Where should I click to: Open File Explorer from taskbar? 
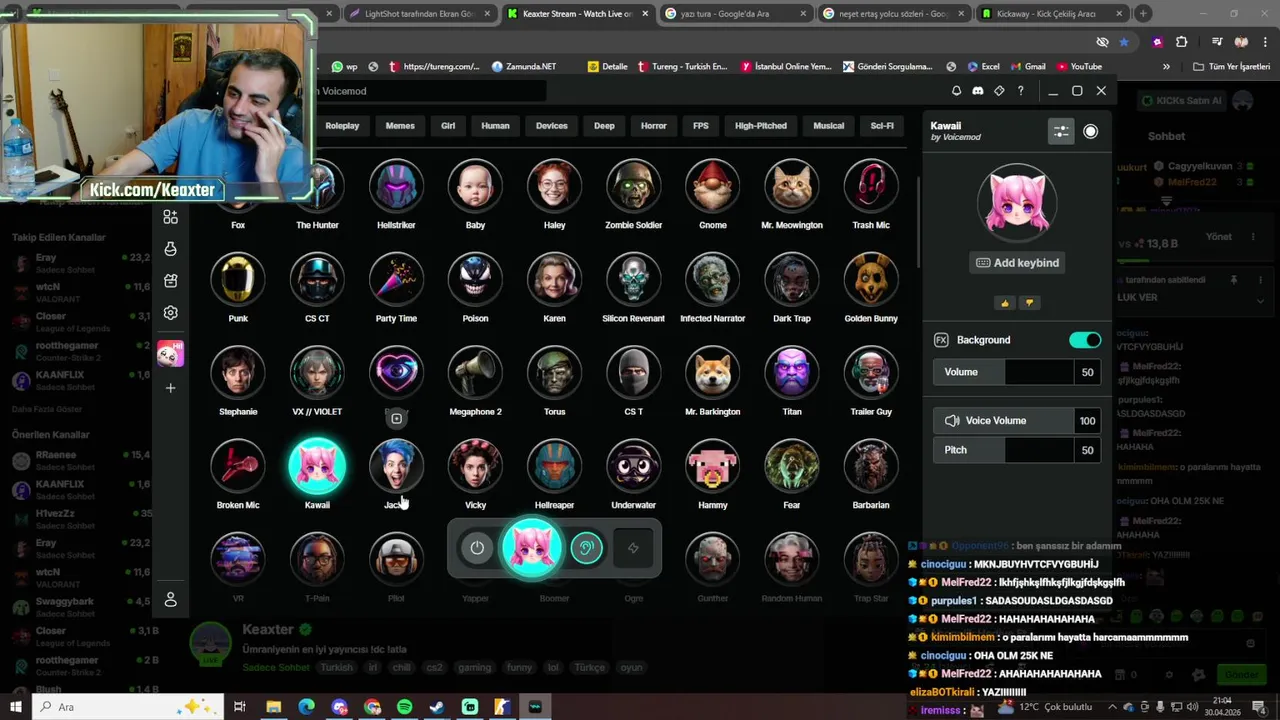[273, 707]
